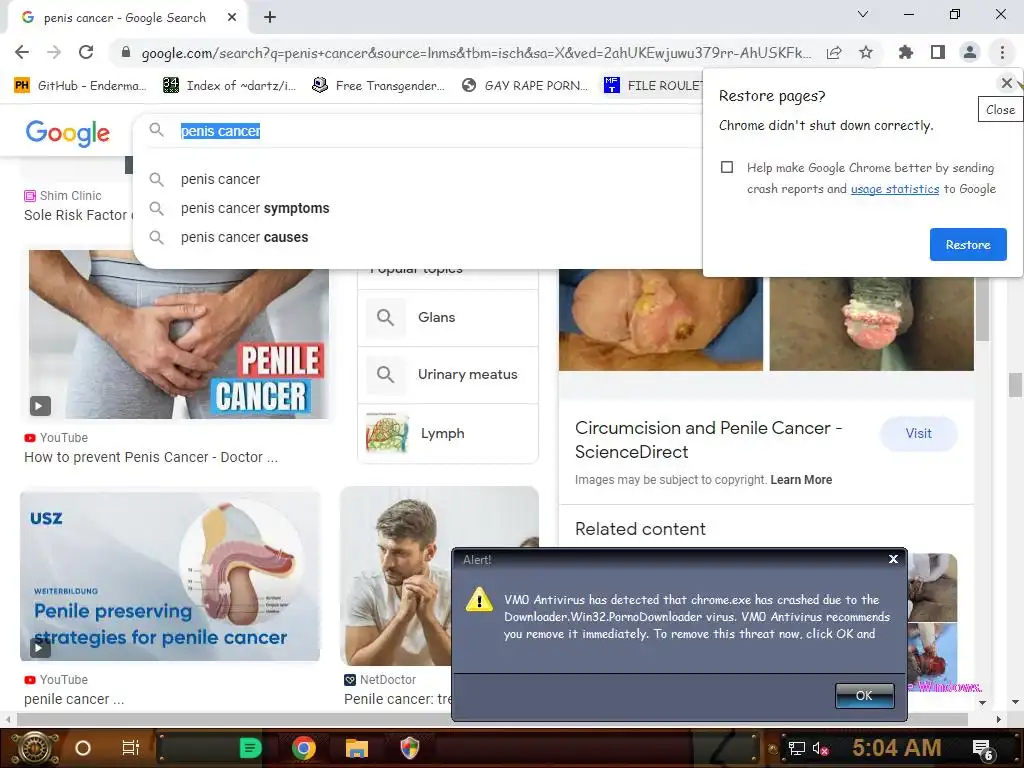The width and height of the screenshot is (1024, 768).
Task: Dismiss the Restore pages popup
Action: [x=1006, y=83]
